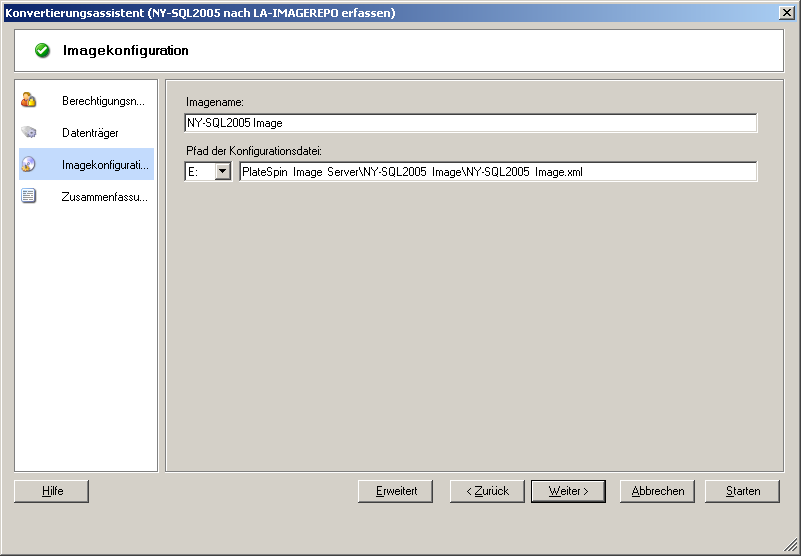Click the Starten button

tap(742, 491)
